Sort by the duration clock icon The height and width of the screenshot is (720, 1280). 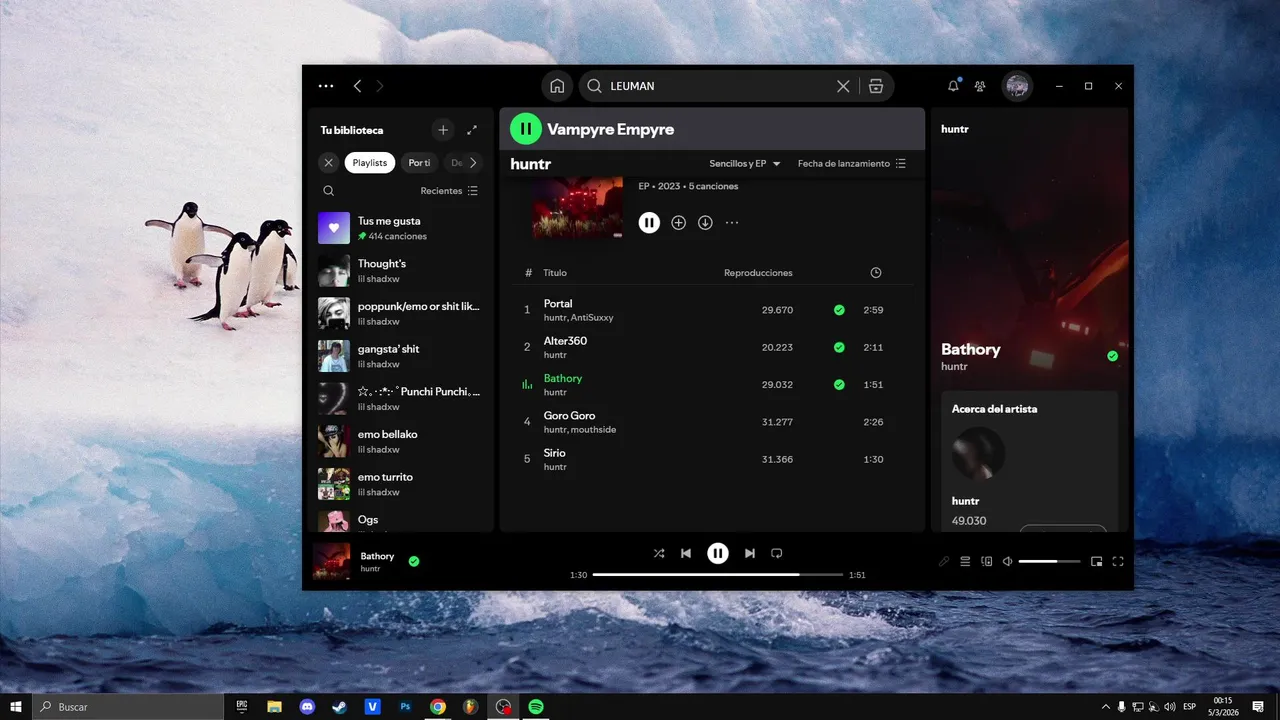click(876, 273)
